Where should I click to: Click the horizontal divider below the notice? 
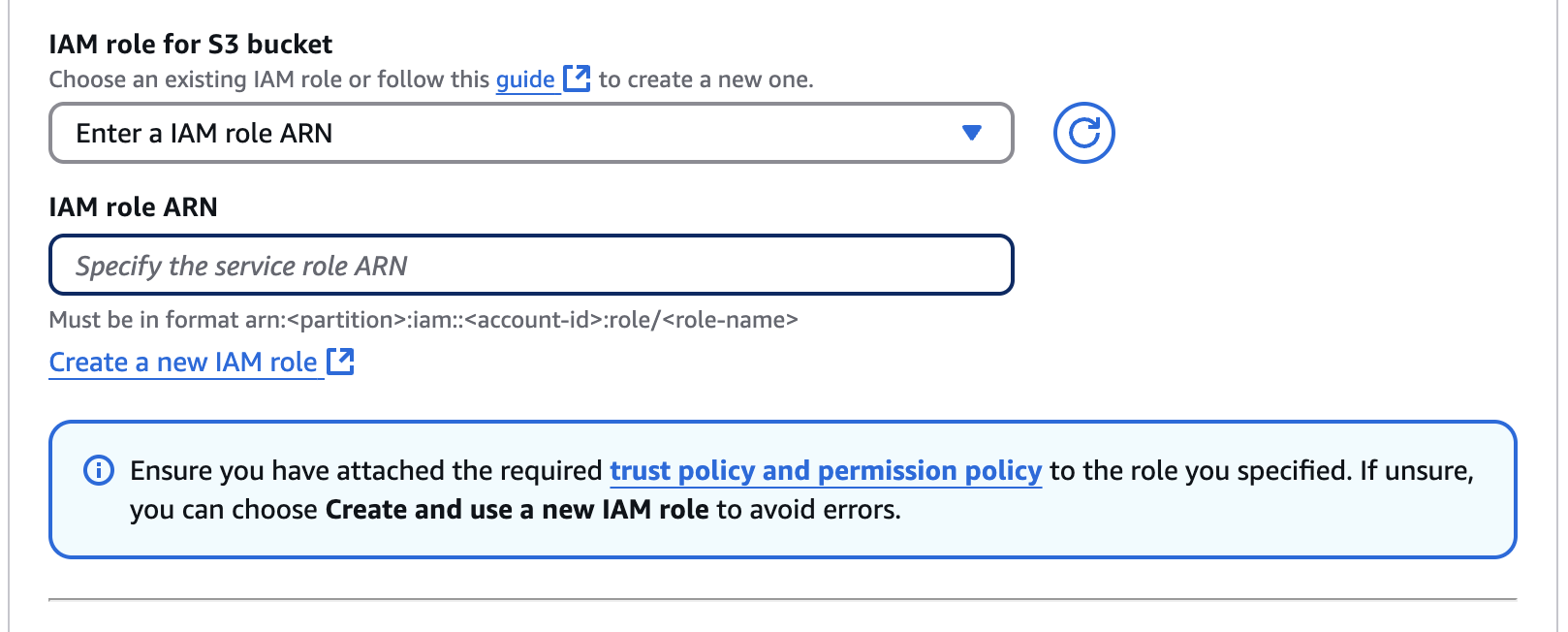(x=782, y=599)
